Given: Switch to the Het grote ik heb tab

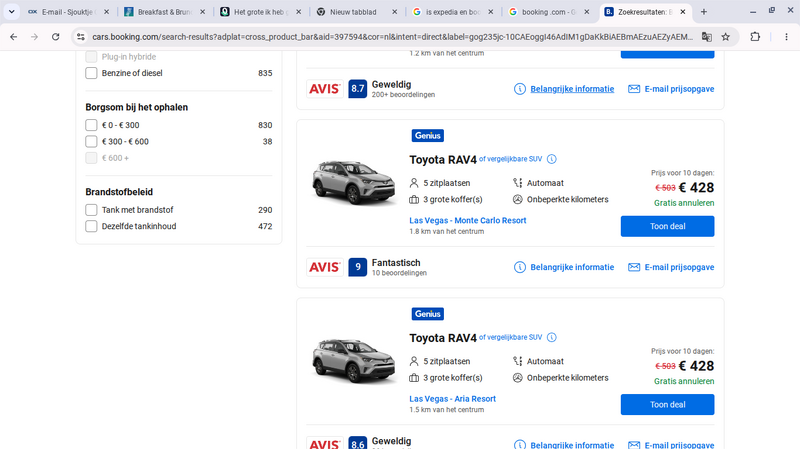Looking at the screenshot, I should [x=261, y=12].
